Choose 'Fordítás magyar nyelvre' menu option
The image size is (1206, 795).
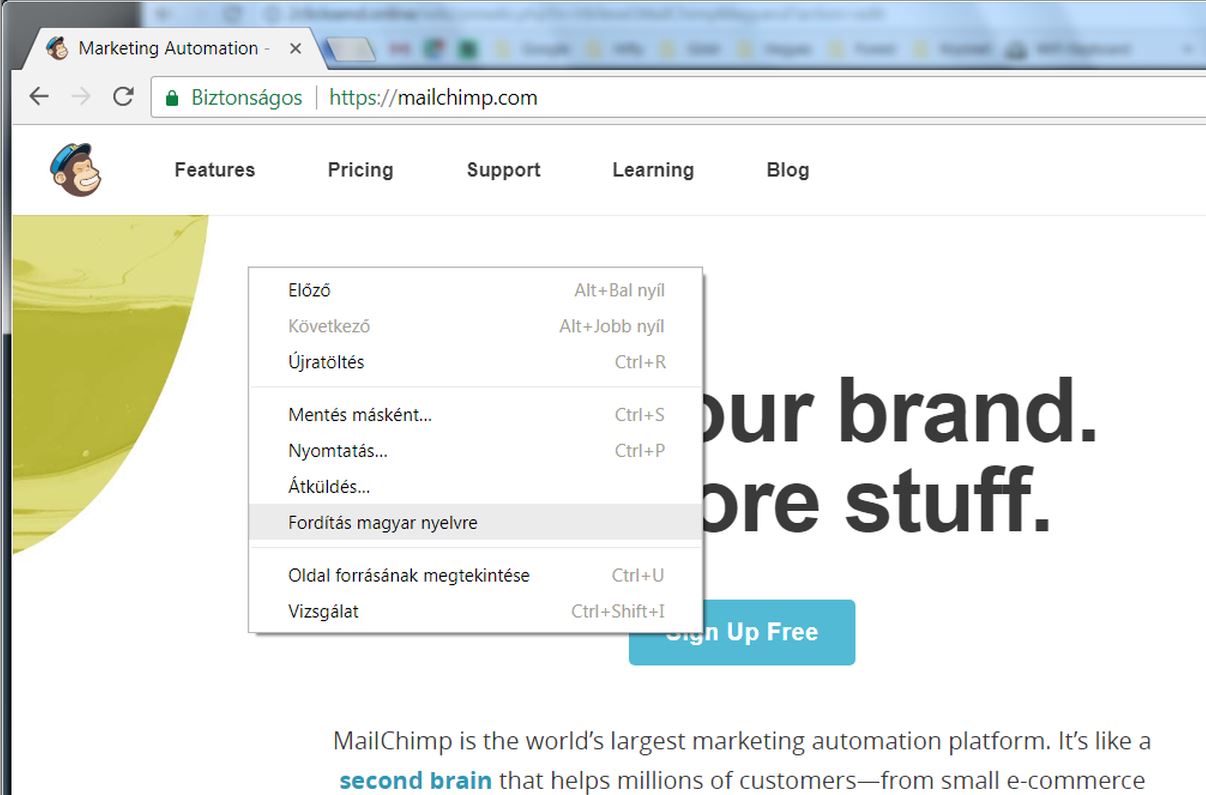(383, 522)
